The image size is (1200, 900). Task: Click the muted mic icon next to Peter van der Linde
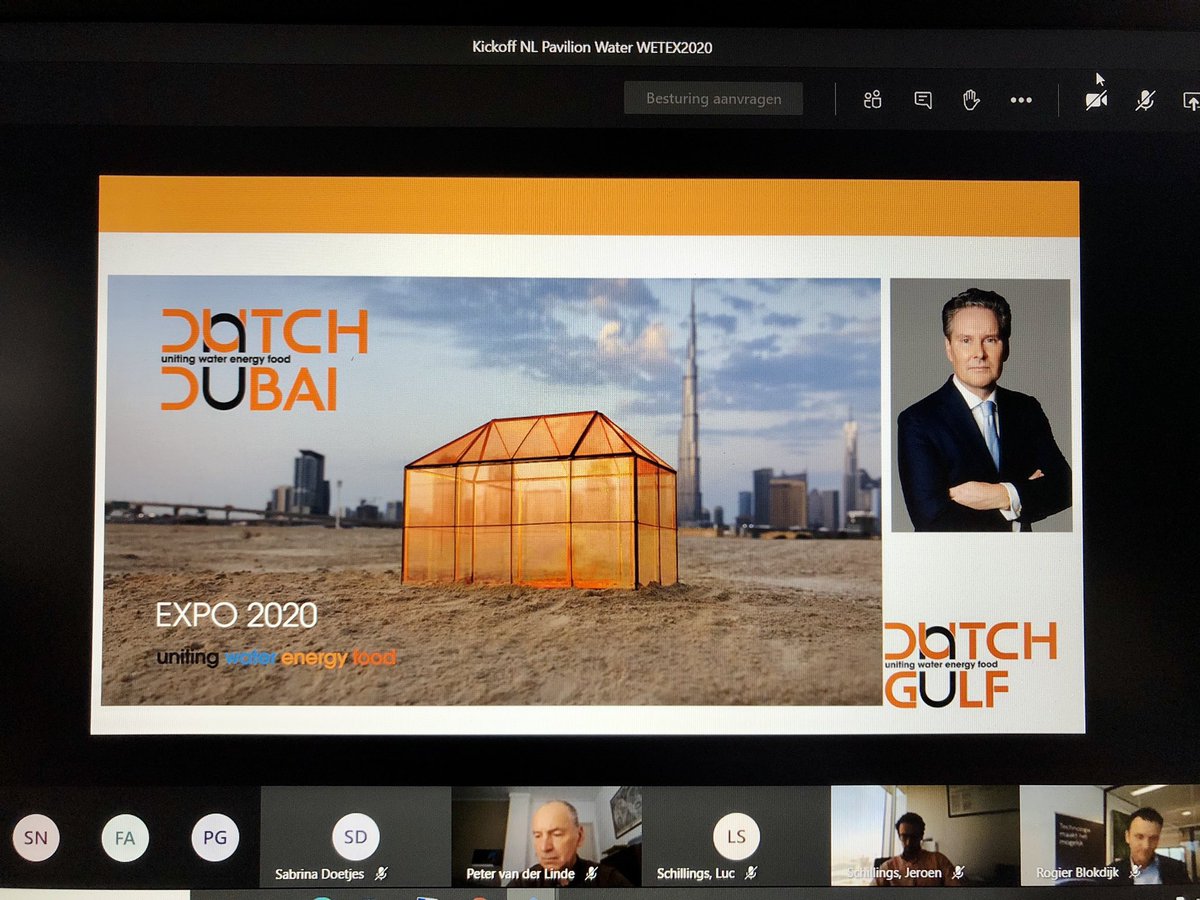tap(591, 873)
